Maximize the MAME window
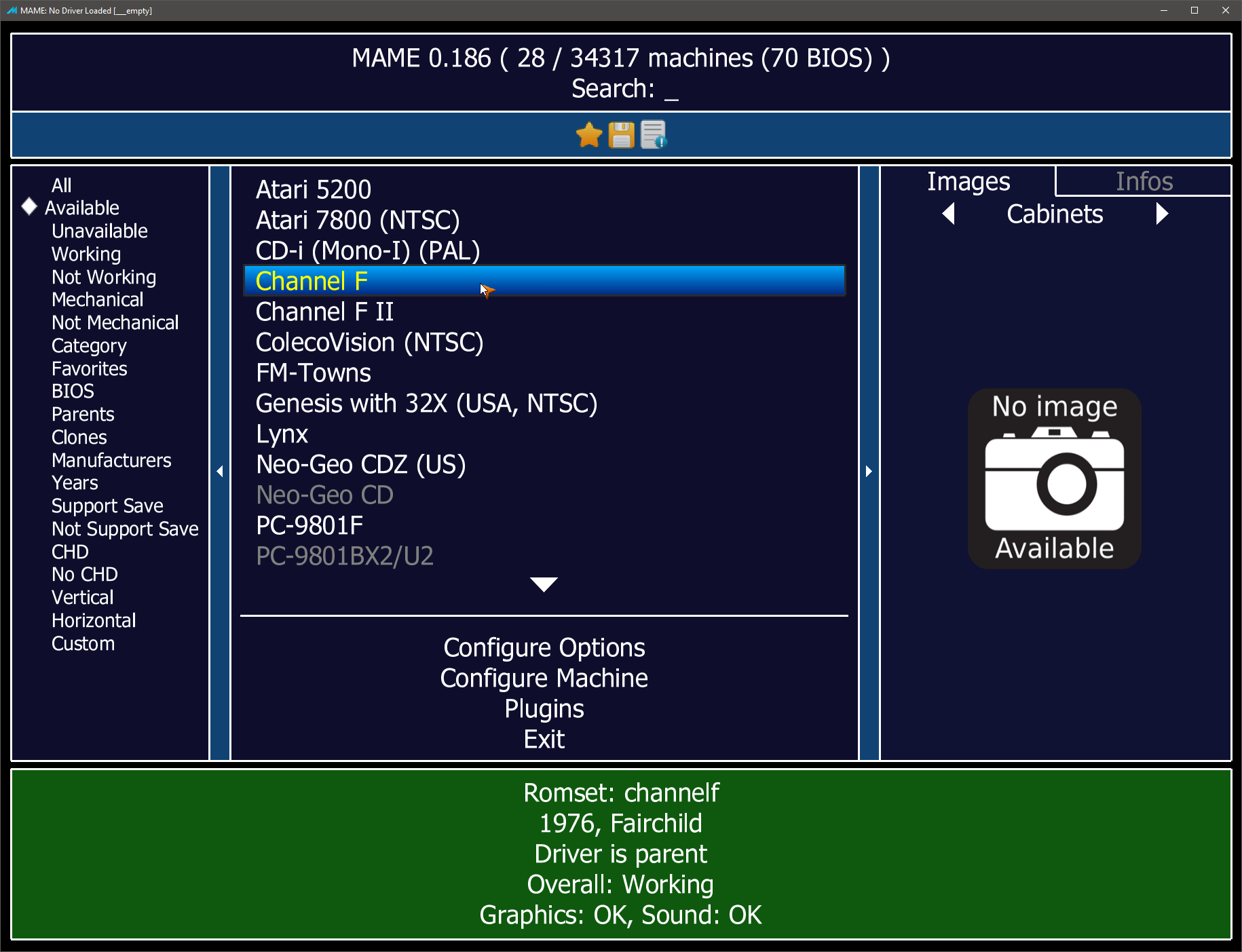 pyautogui.click(x=1194, y=10)
